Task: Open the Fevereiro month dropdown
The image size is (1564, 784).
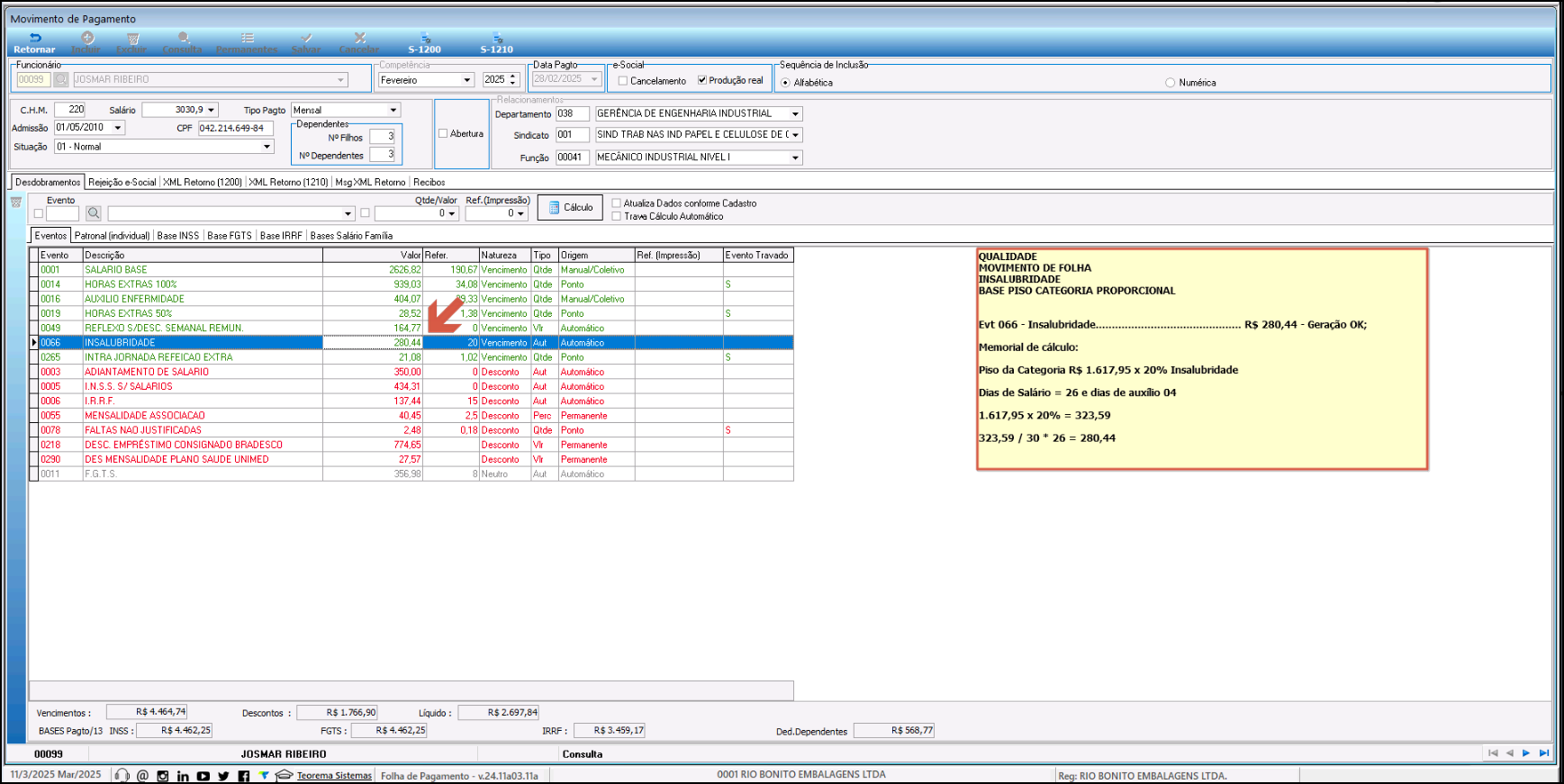Action: pyautogui.click(x=467, y=80)
